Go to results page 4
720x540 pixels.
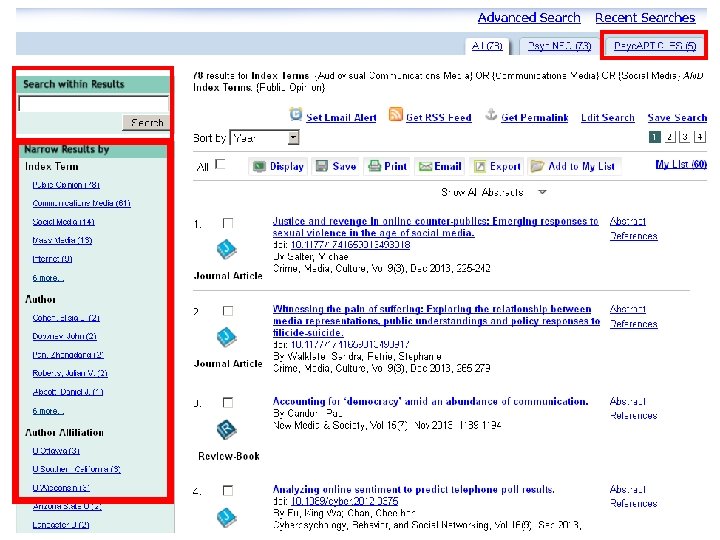pos(700,137)
